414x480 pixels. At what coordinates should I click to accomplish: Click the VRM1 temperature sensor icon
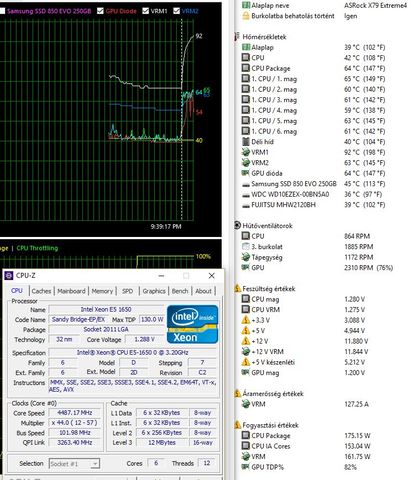[x=246, y=152]
